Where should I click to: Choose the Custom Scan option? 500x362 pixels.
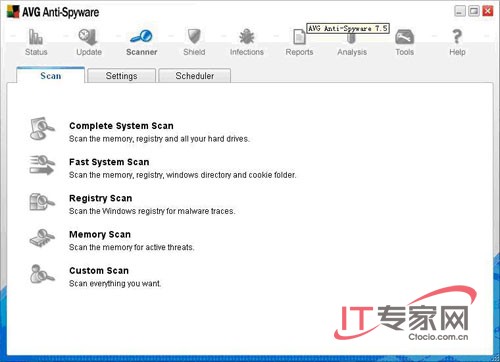(x=99, y=271)
